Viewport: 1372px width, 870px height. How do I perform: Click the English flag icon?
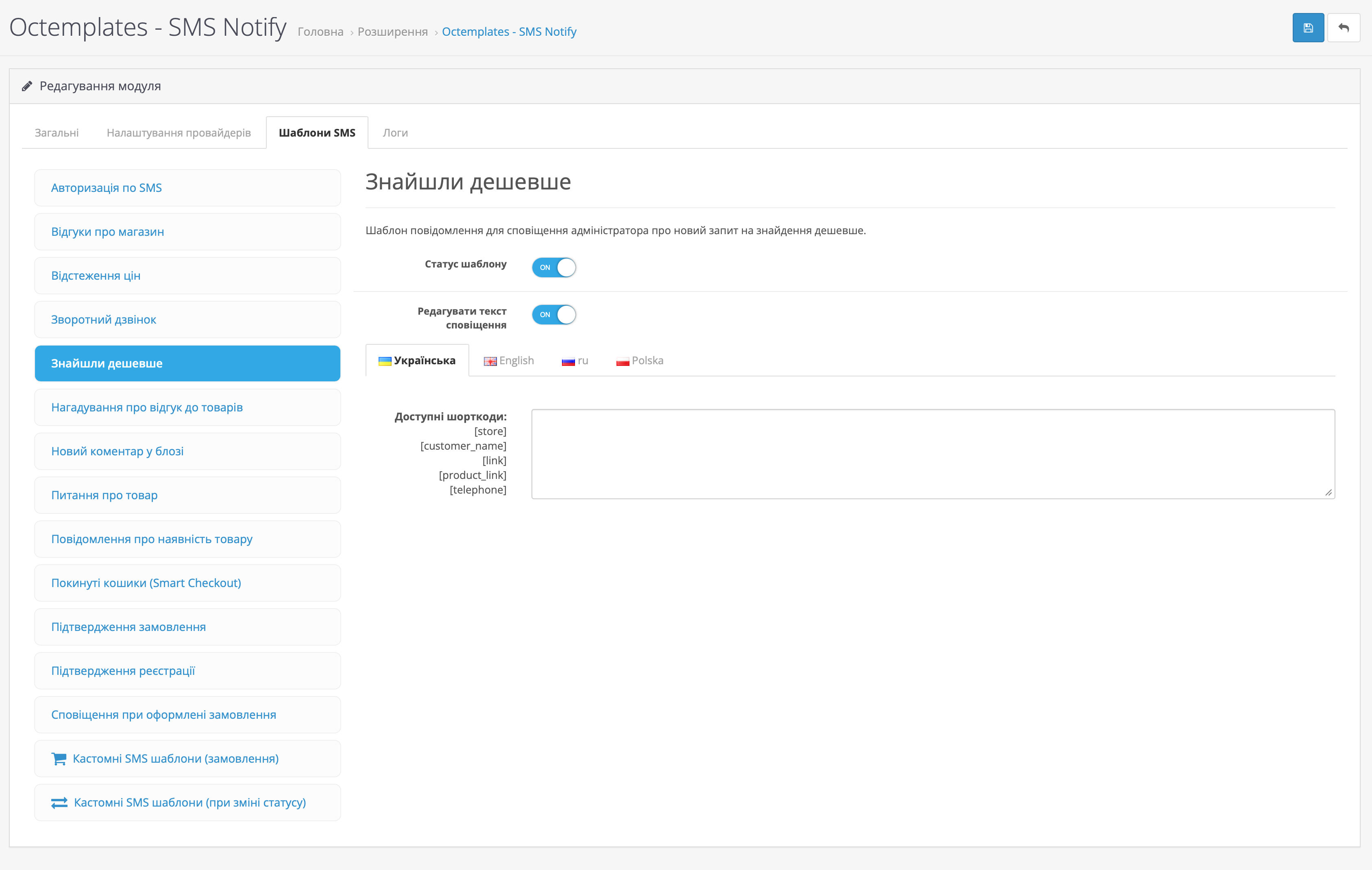490,361
